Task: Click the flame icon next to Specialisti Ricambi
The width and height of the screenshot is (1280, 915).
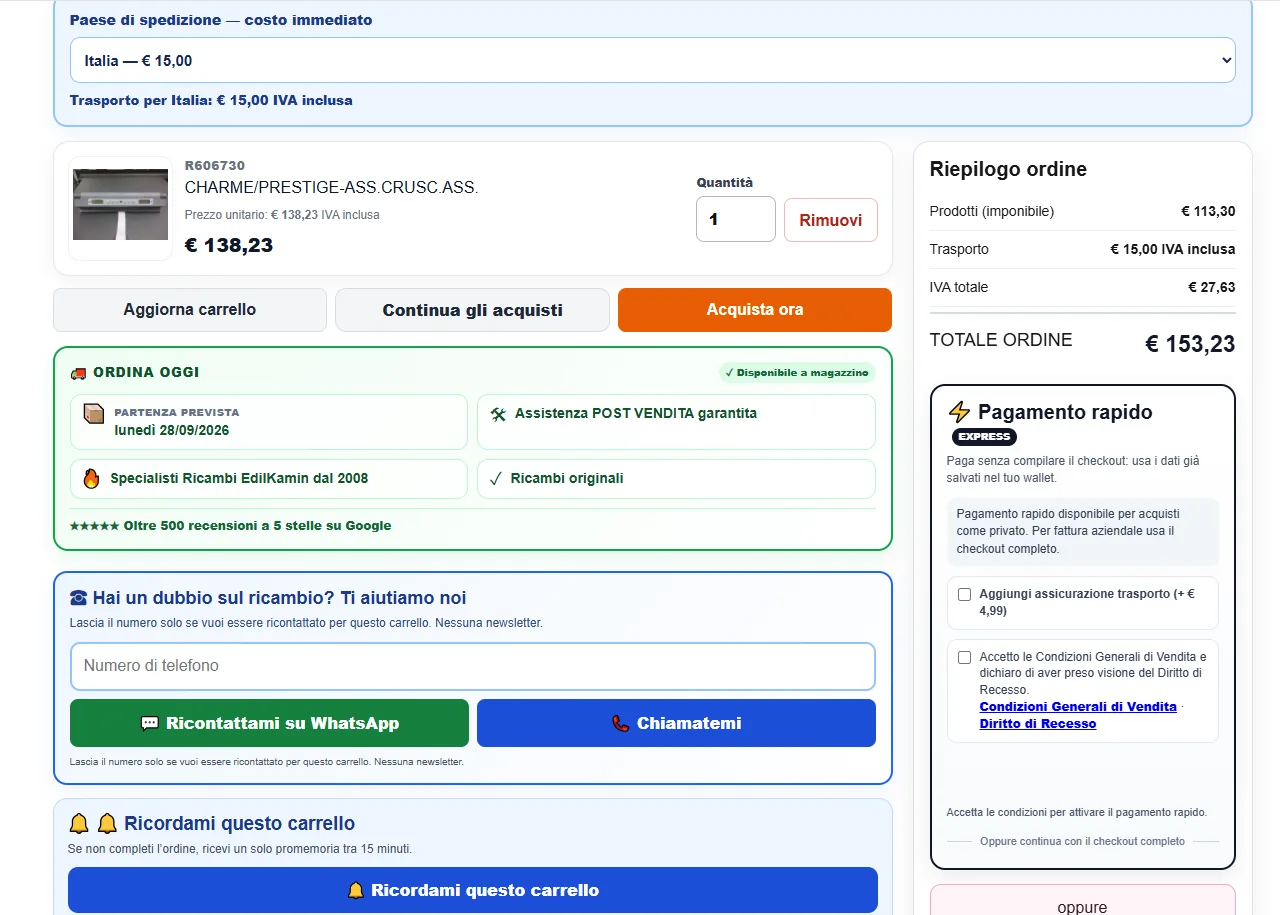Action: [x=91, y=478]
